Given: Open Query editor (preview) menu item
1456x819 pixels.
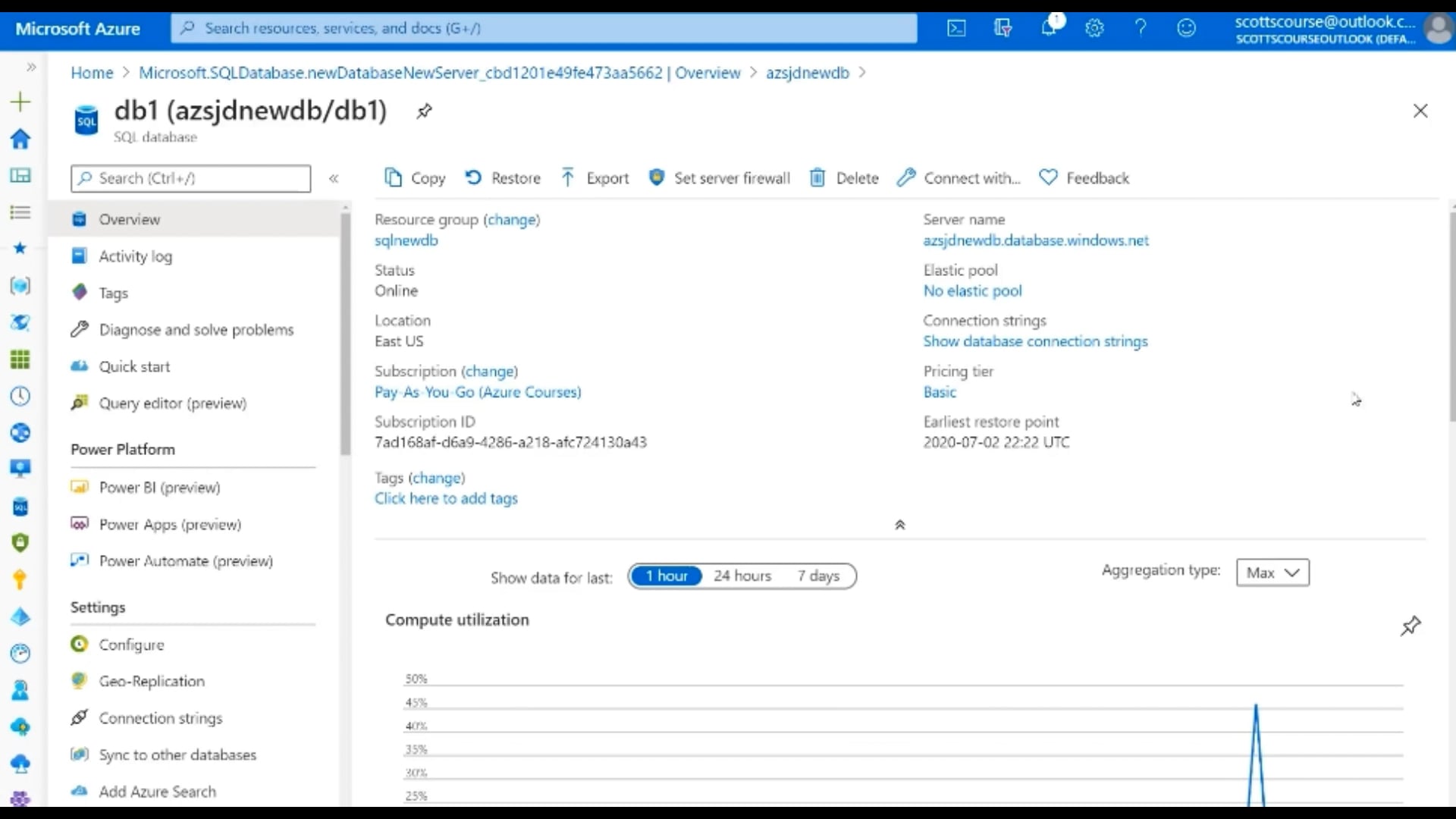Looking at the screenshot, I should coord(172,403).
